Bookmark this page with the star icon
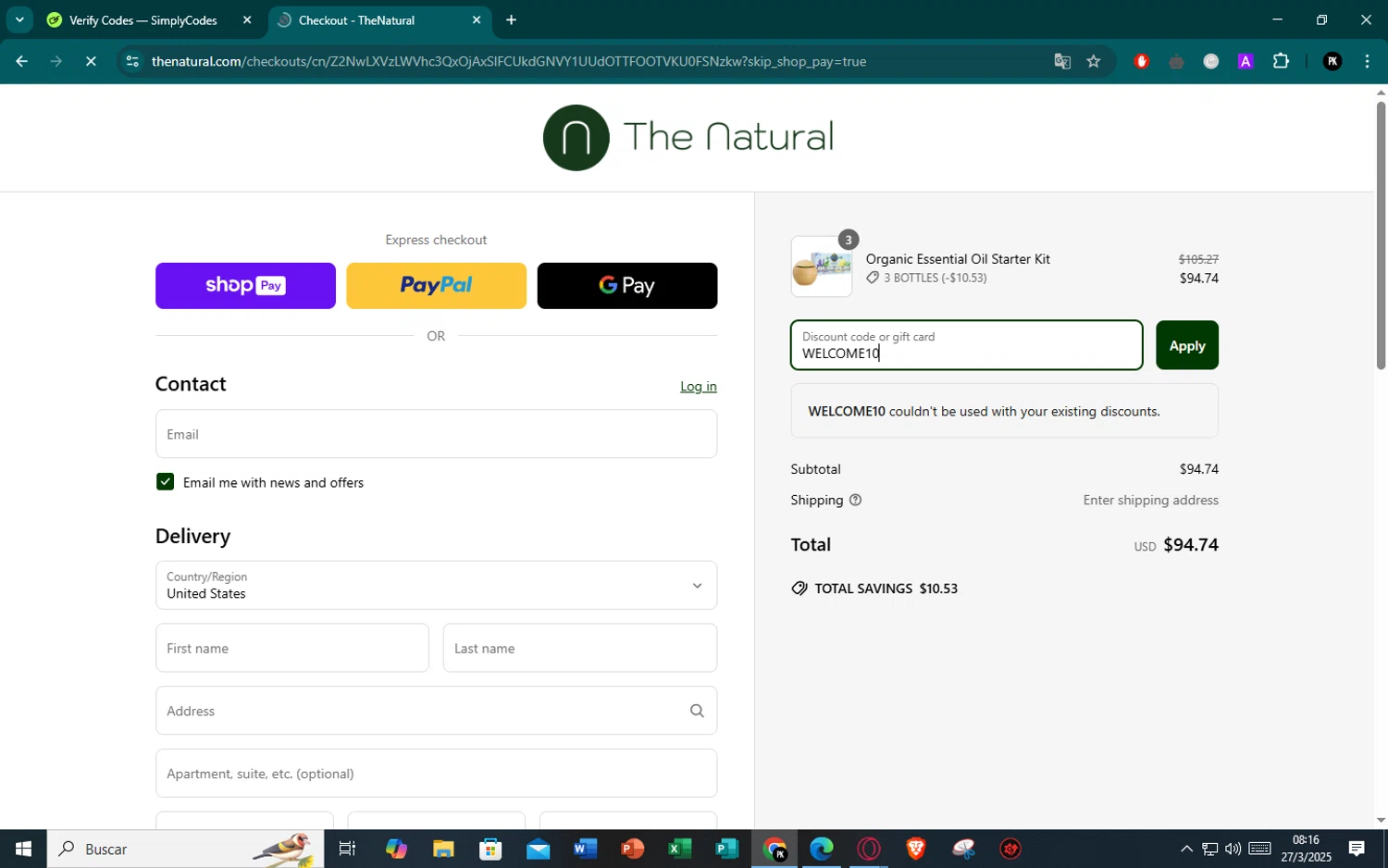 coord(1094,62)
